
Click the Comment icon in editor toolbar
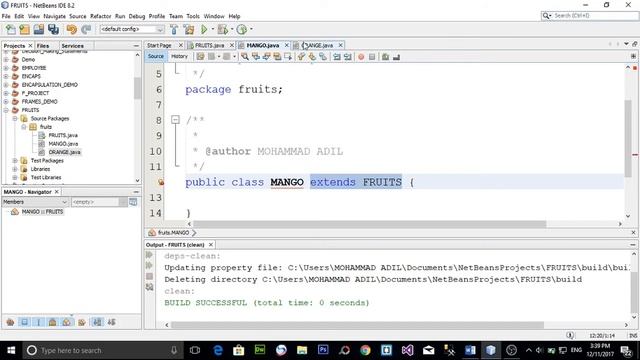click(385, 57)
